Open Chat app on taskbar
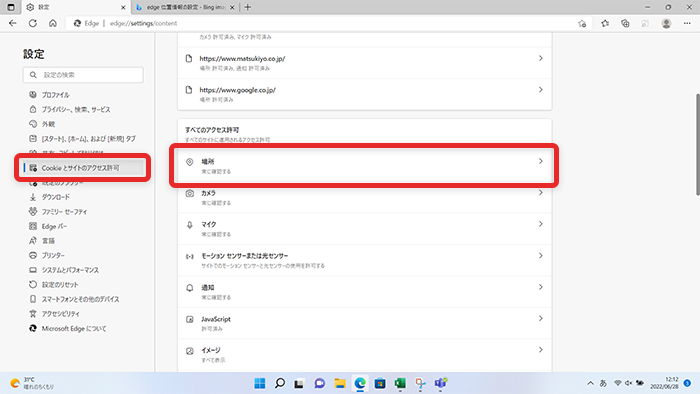The height and width of the screenshot is (394, 700). [320, 383]
